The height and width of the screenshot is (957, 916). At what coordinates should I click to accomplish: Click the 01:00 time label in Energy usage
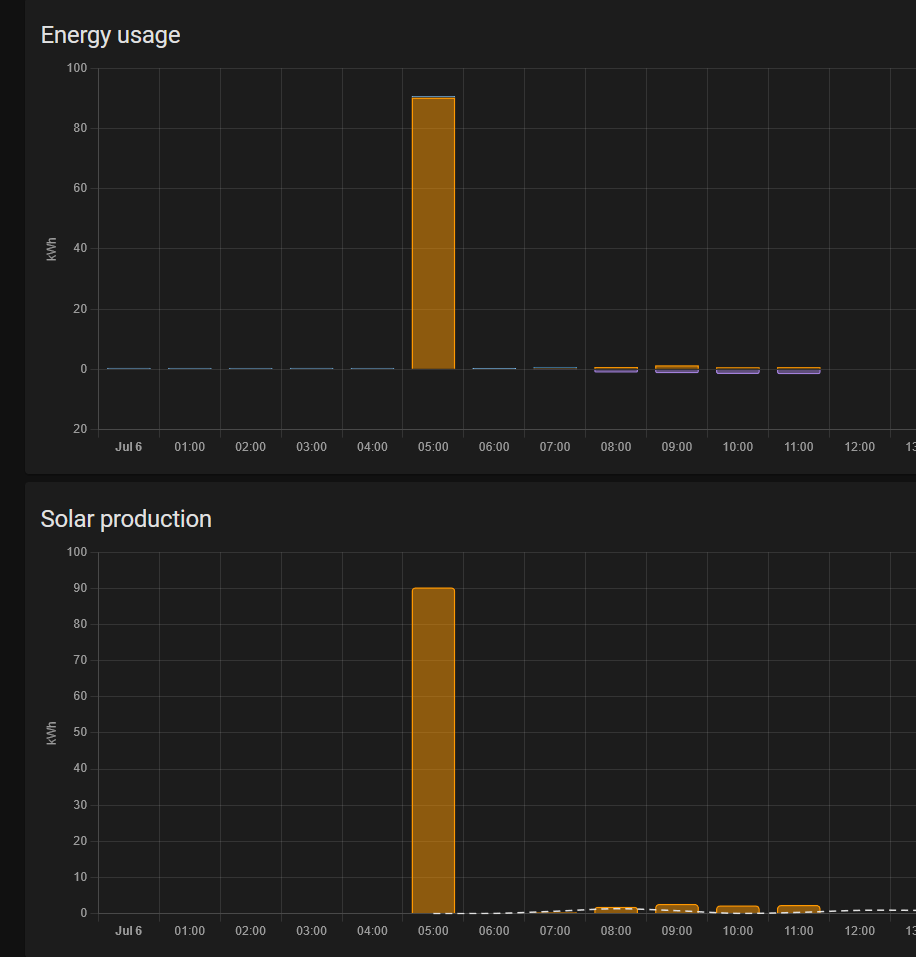click(189, 447)
